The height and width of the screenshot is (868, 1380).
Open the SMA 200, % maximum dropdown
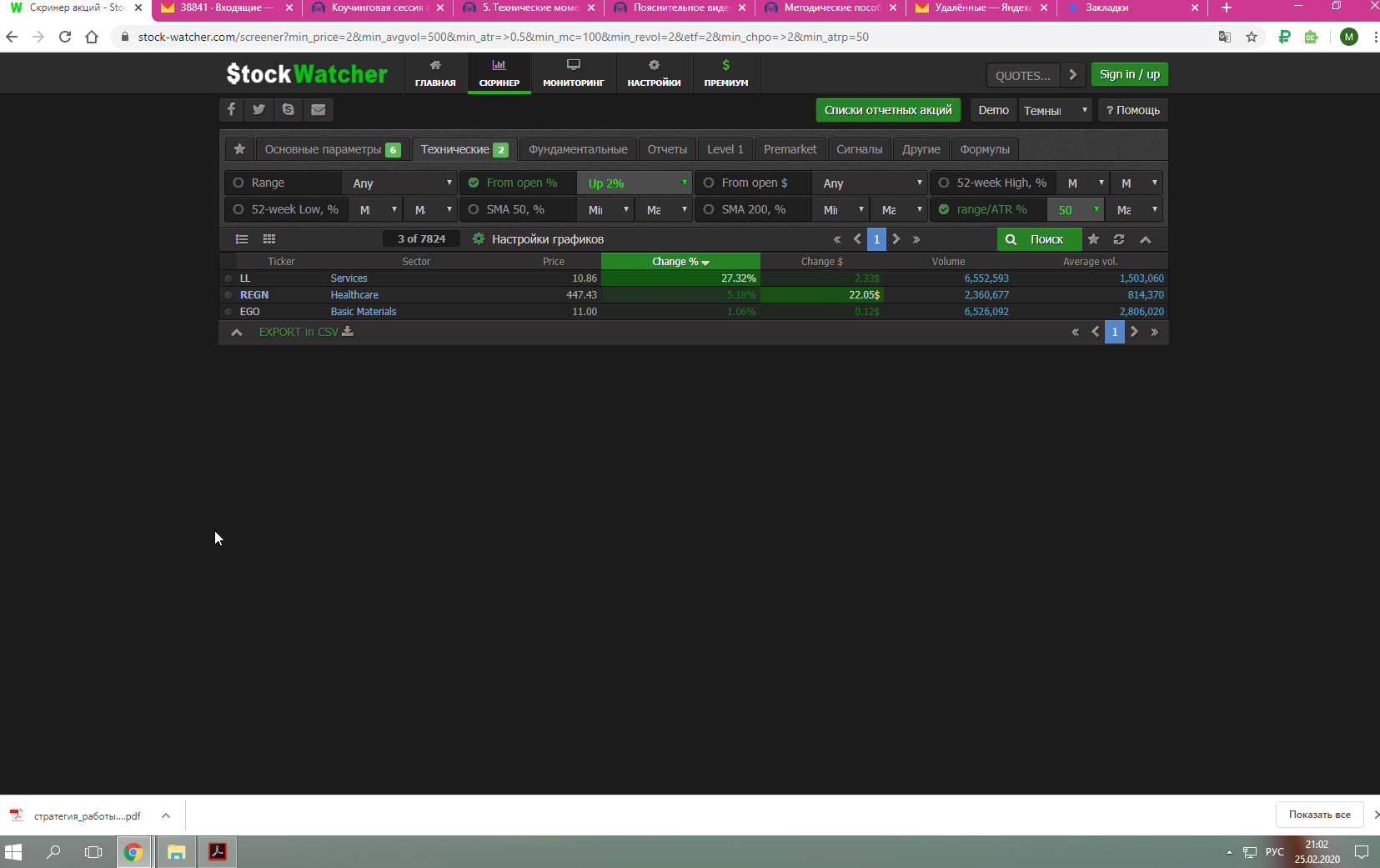click(x=900, y=209)
